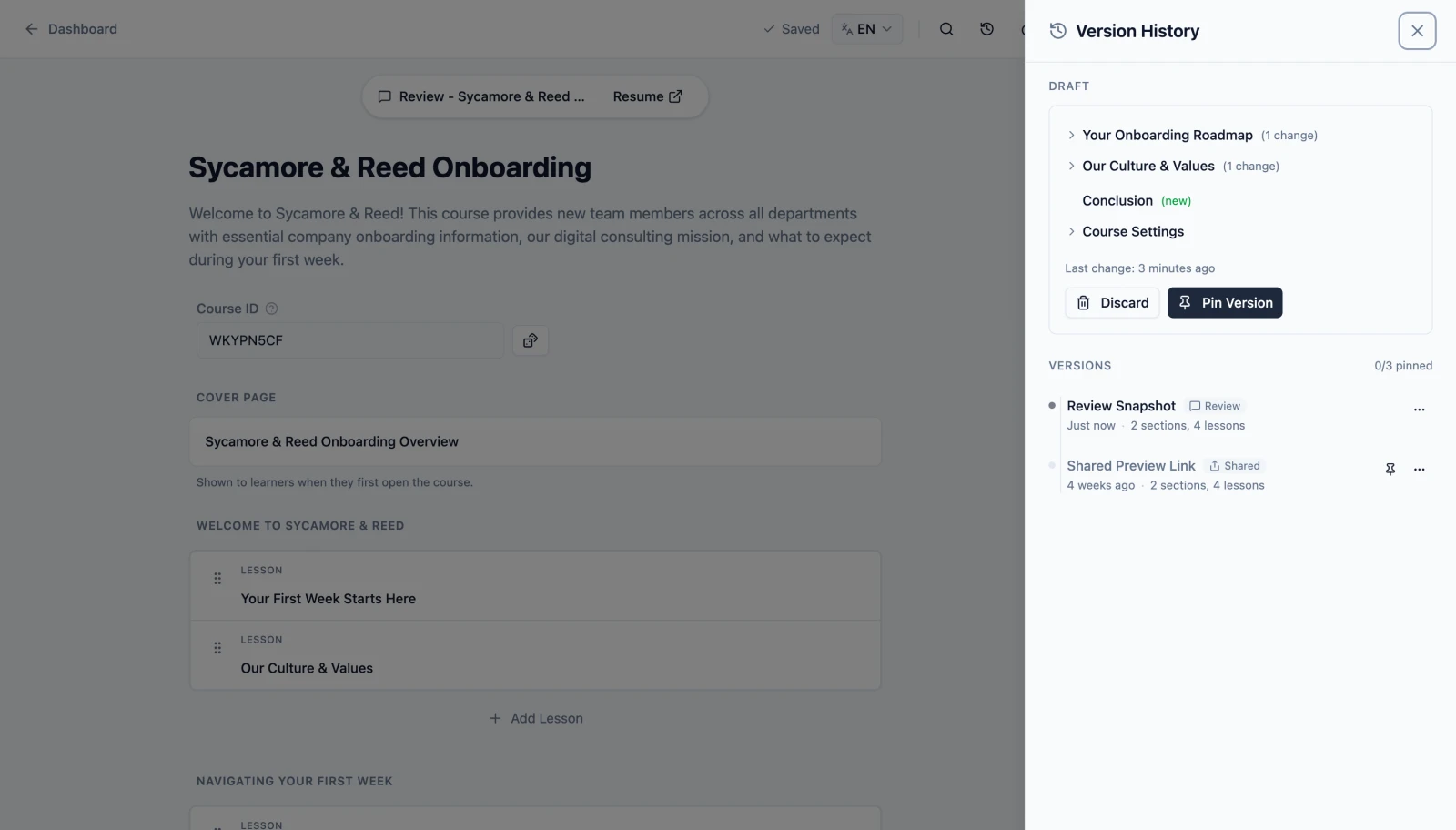The image size is (1456, 830).
Task: Click the Saved status indicator
Action: click(x=792, y=29)
